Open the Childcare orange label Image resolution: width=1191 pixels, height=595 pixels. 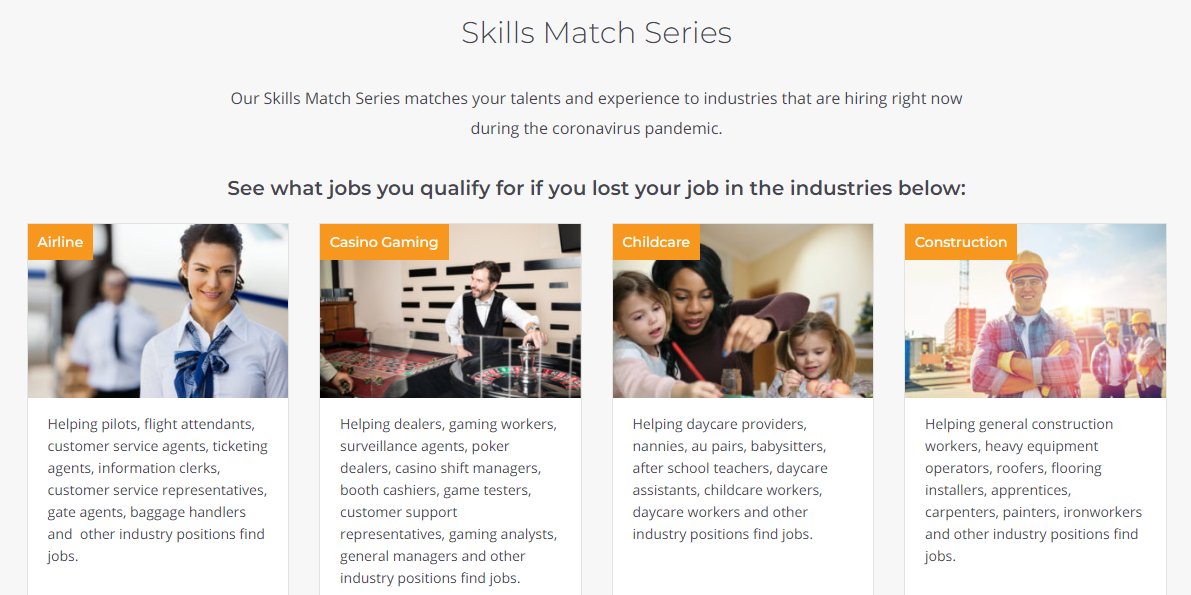656,242
